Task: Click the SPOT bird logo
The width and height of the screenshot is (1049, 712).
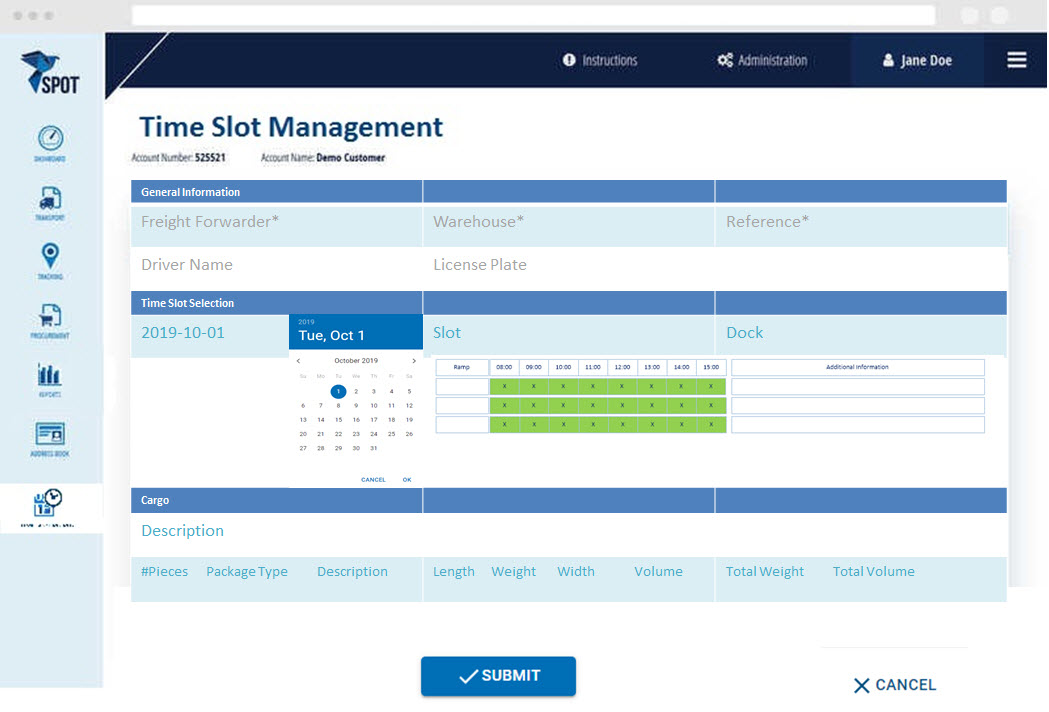Action: 49,72
